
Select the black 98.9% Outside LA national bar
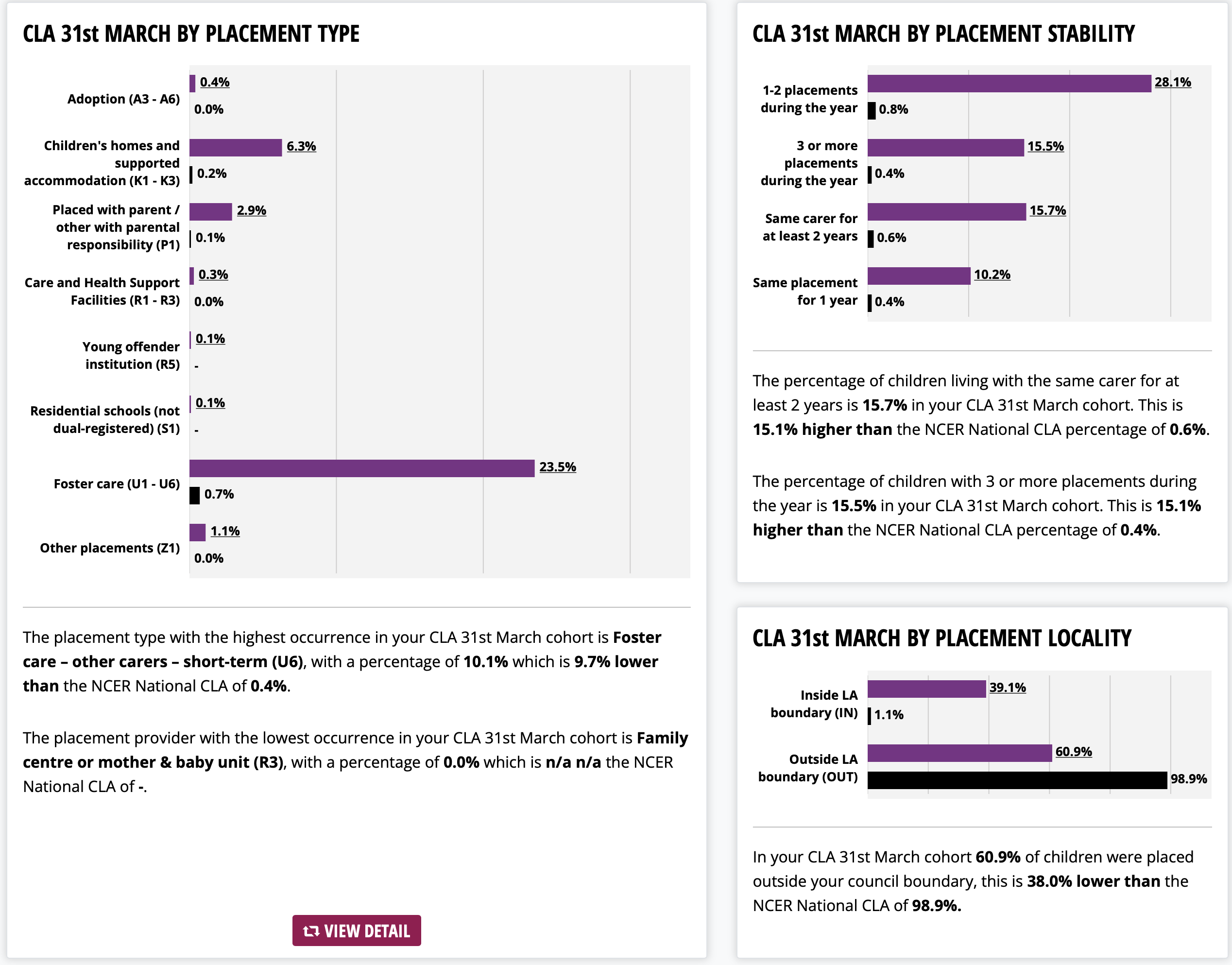[1017, 780]
